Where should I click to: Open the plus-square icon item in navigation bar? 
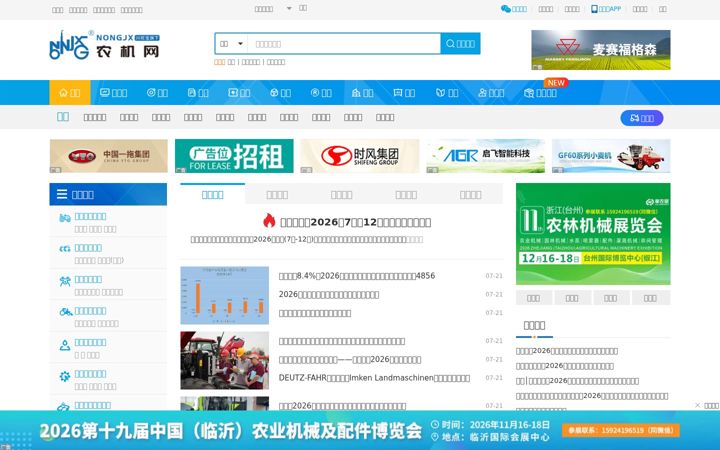[239, 93]
